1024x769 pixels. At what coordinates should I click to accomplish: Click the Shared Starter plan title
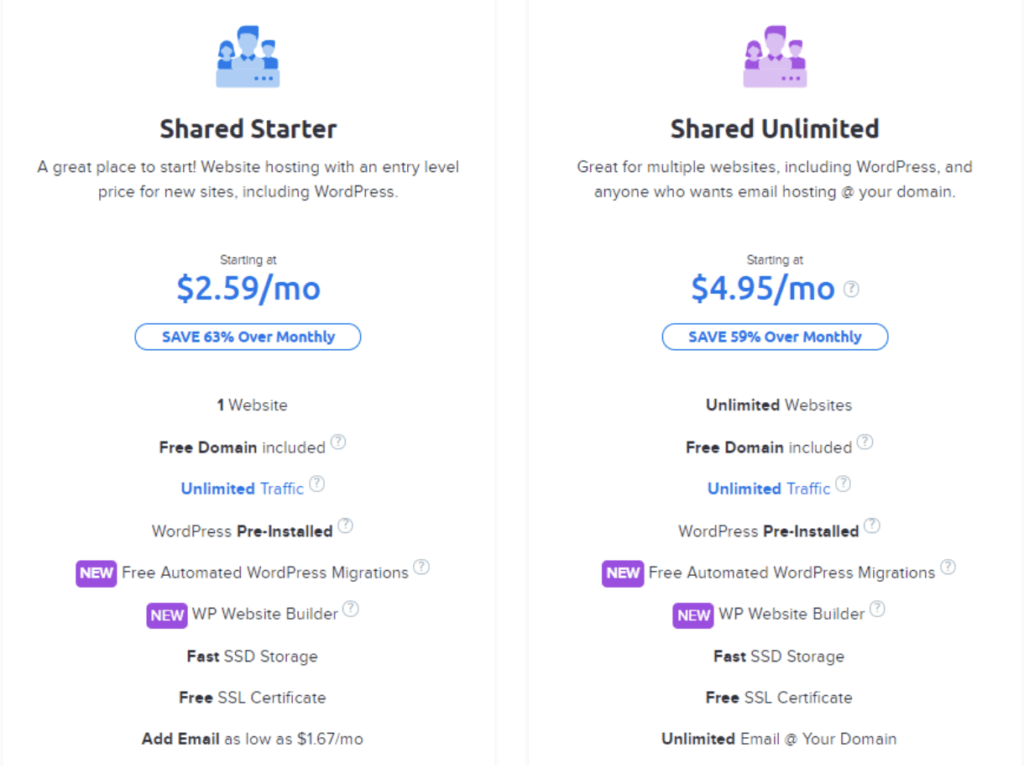pyautogui.click(x=247, y=129)
